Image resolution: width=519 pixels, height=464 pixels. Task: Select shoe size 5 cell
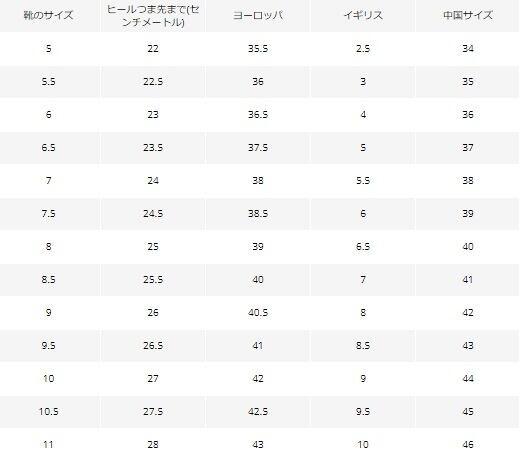click(49, 49)
